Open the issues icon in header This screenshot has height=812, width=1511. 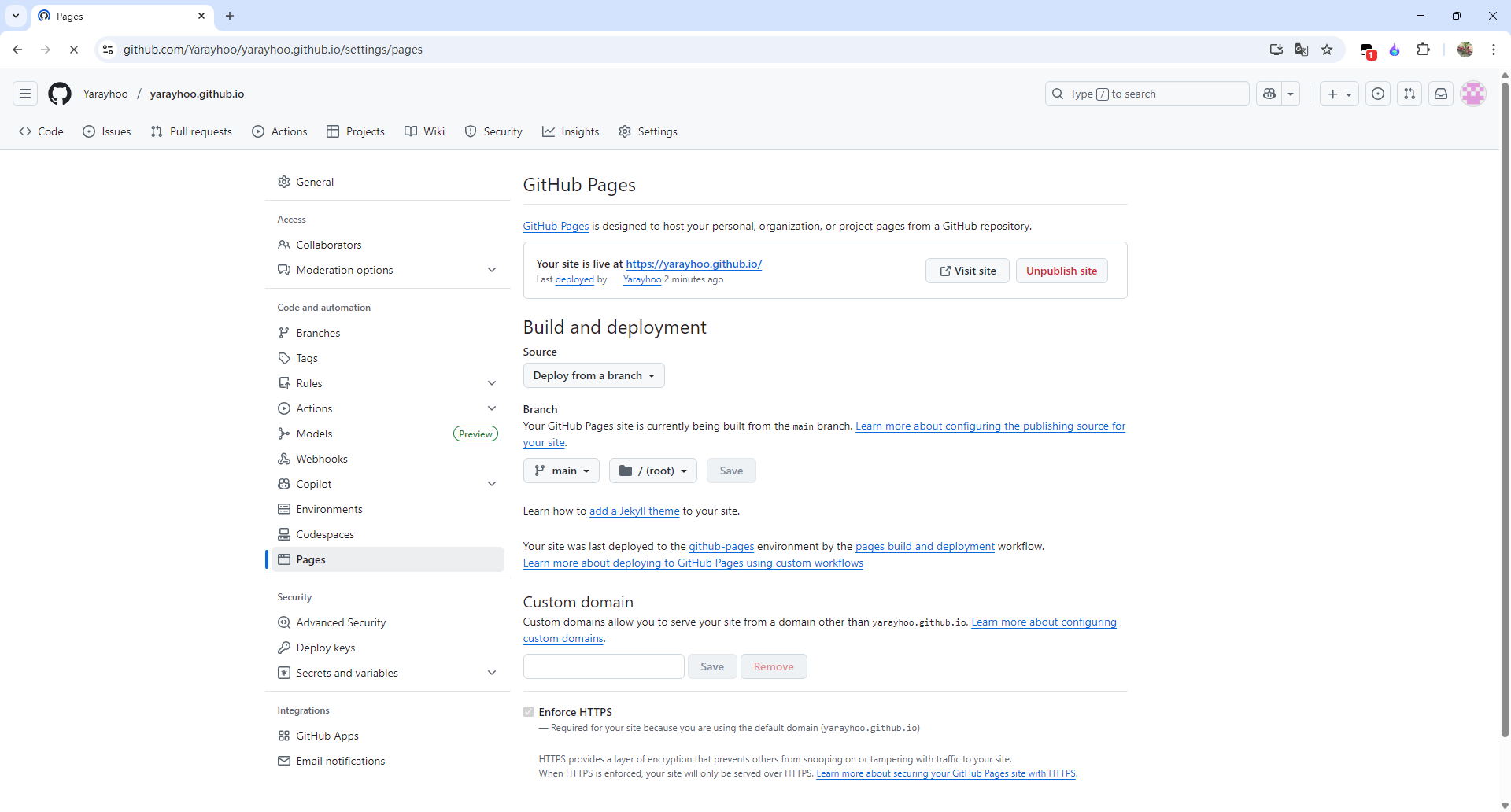point(1378,94)
